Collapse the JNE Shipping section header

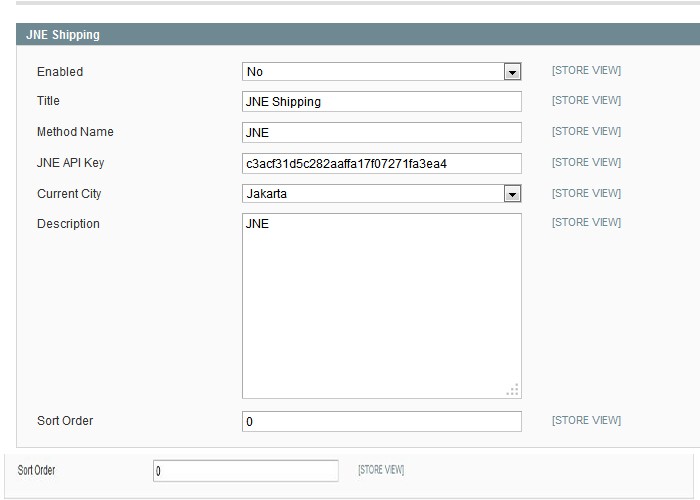tap(358, 34)
